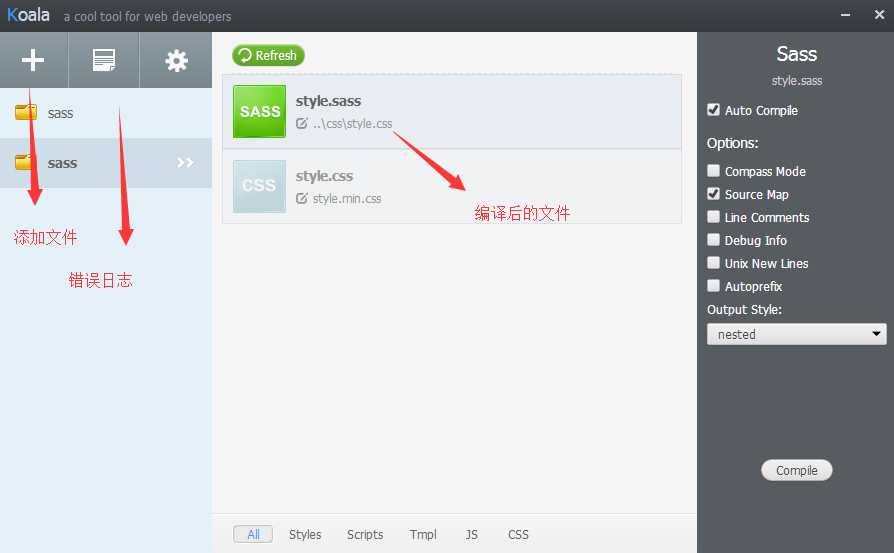The height and width of the screenshot is (553, 894).
Task: Switch to the JS filter tab
Action: [x=472, y=534]
